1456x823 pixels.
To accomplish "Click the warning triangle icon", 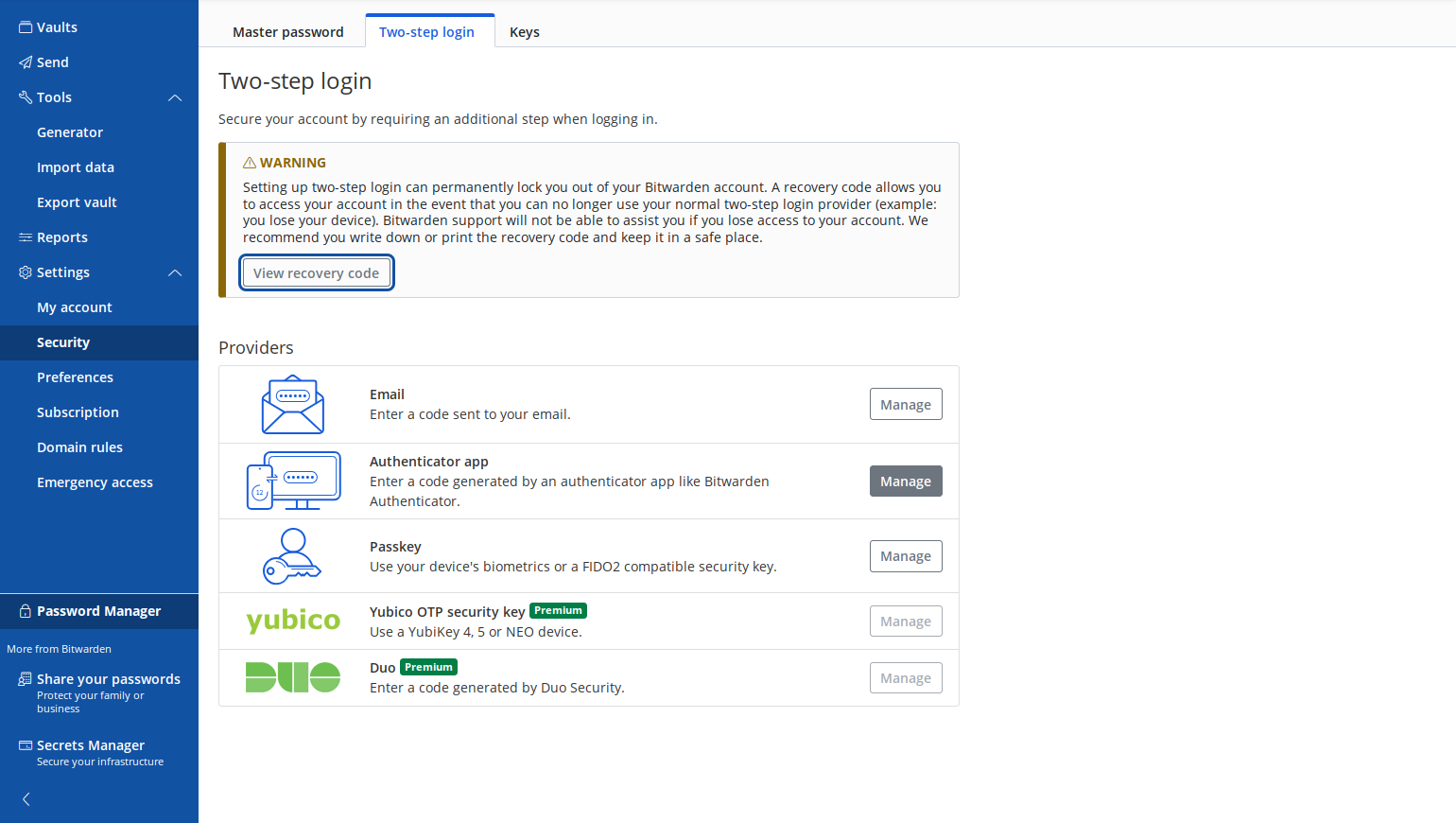I will (250, 163).
